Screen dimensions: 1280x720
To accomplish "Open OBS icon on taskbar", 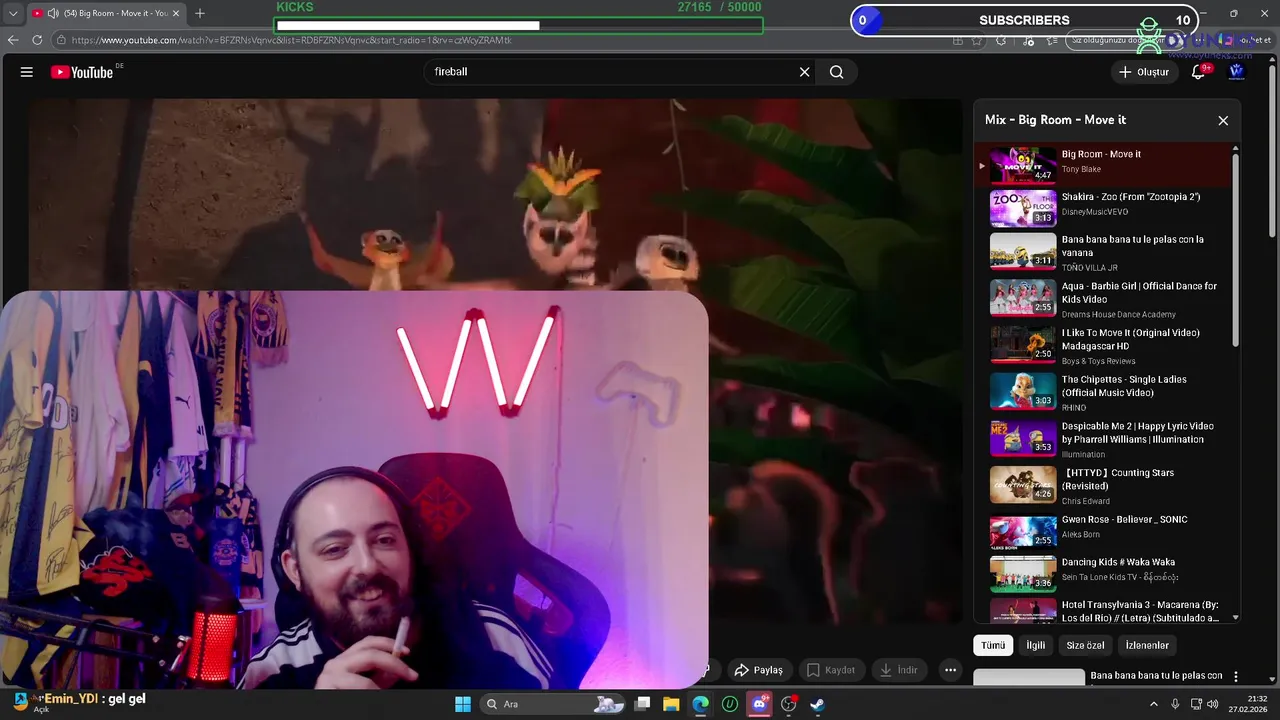I will pos(789,704).
